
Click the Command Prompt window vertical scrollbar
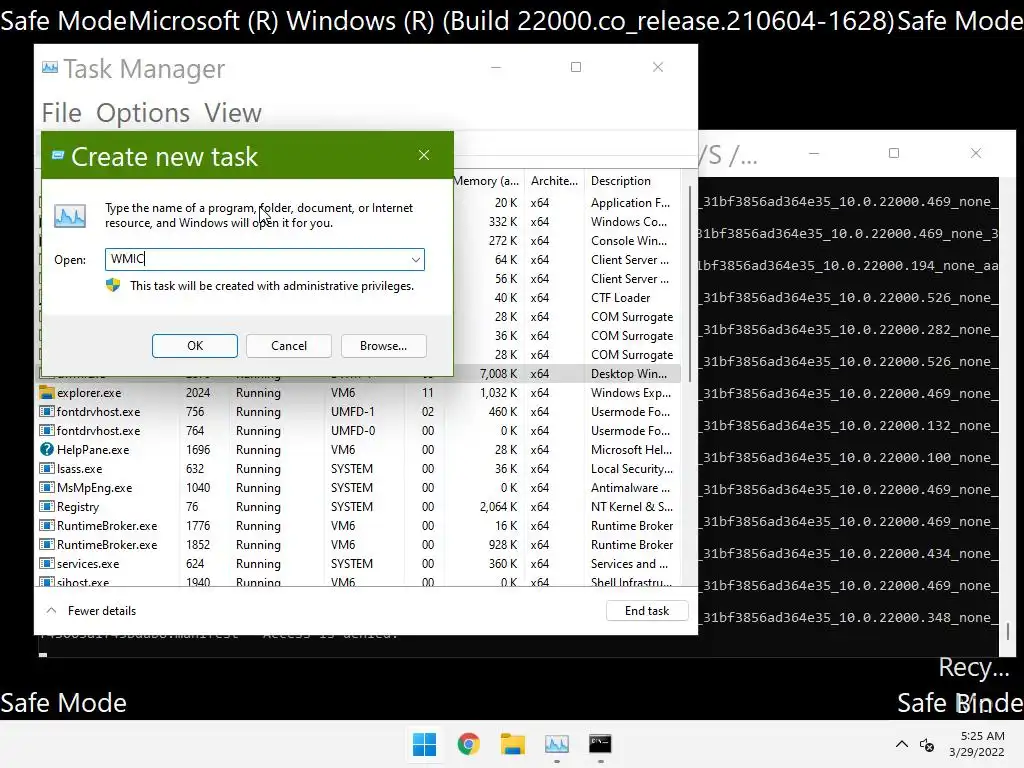(1008, 631)
